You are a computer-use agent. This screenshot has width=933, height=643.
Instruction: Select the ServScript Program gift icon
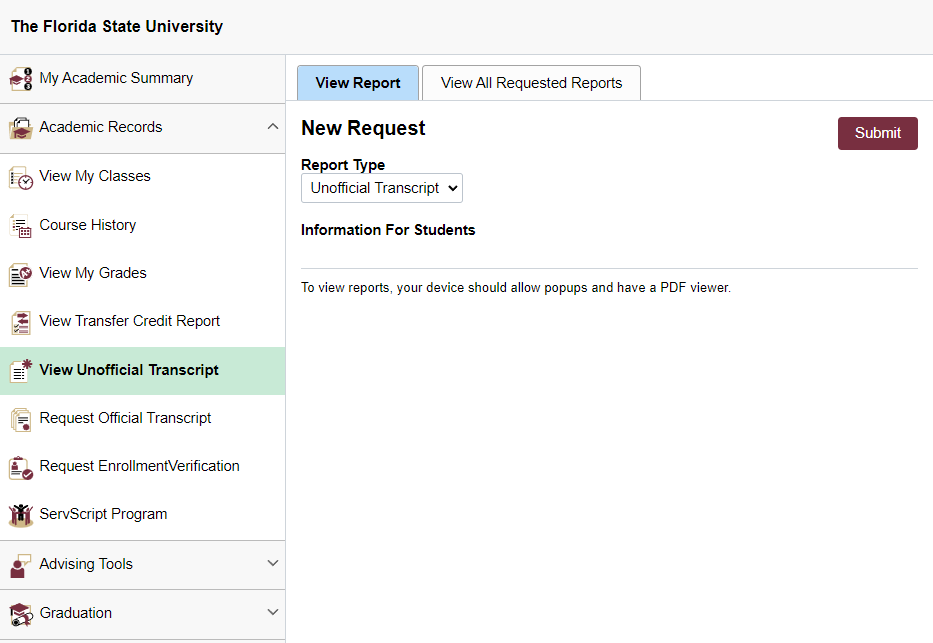tap(20, 514)
